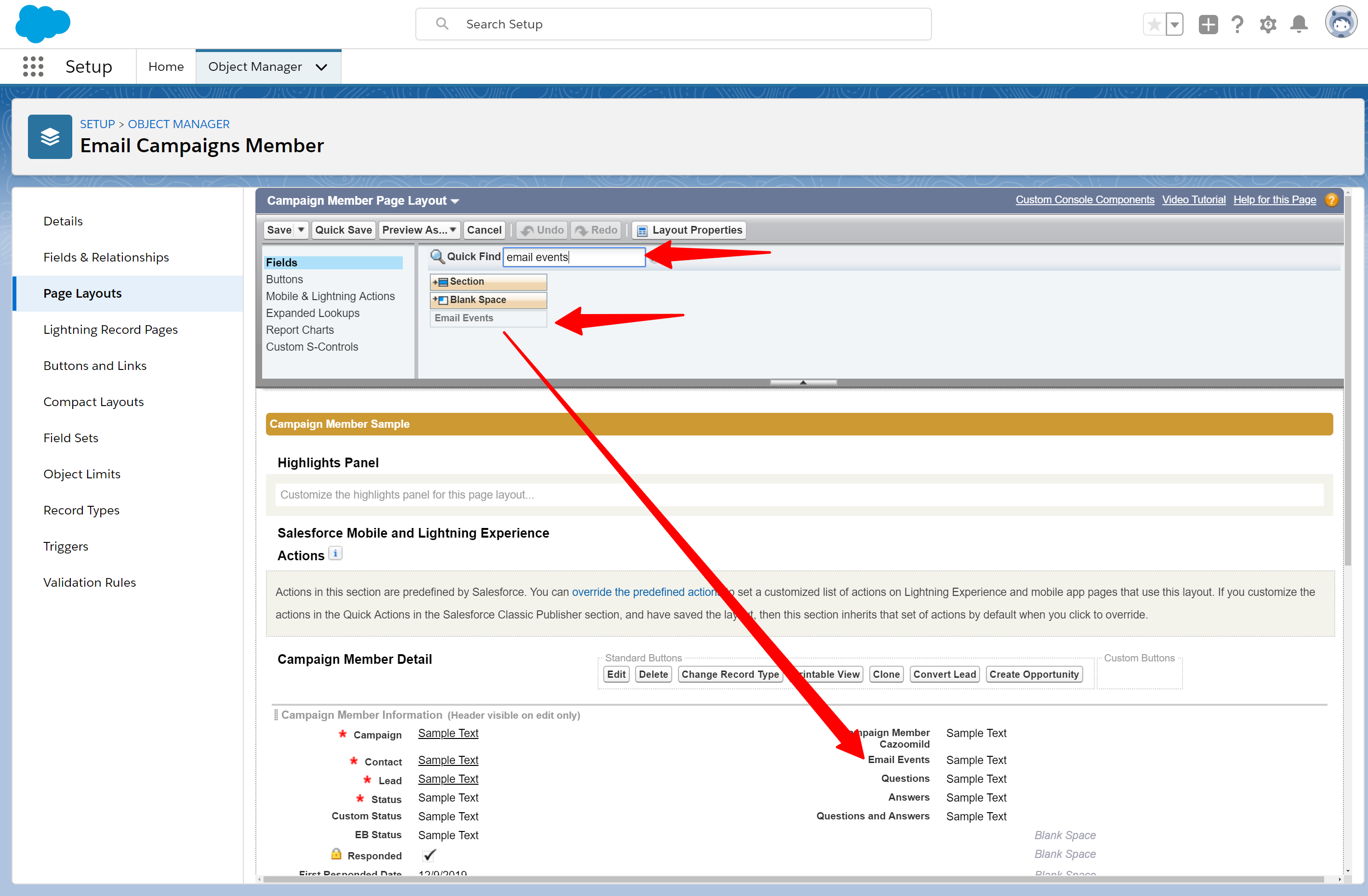Image resolution: width=1368 pixels, height=896 pixels.
Task: Click the info icon beside Actions
Action: (x=335, y=553)
